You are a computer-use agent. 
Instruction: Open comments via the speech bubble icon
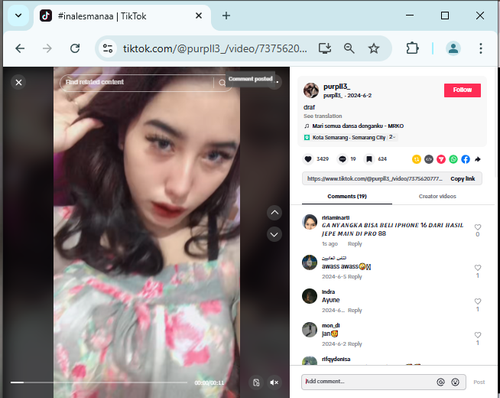pyautogui.click(x=342, y=159)
